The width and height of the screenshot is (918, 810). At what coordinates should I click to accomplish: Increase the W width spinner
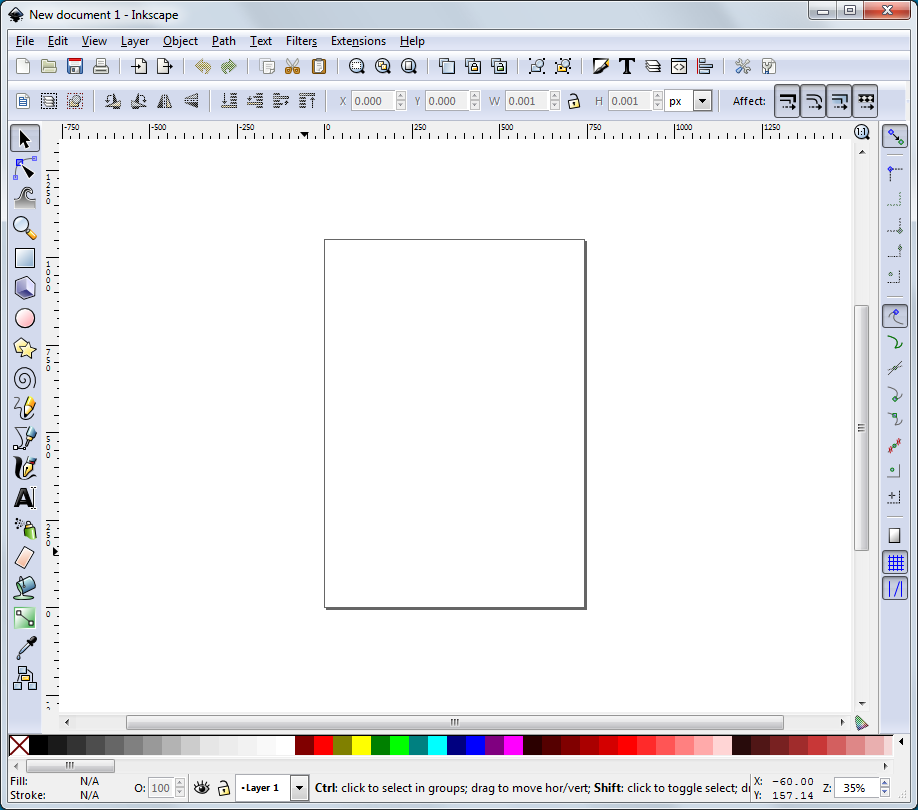pyautogui.click(x=554, y=96)
